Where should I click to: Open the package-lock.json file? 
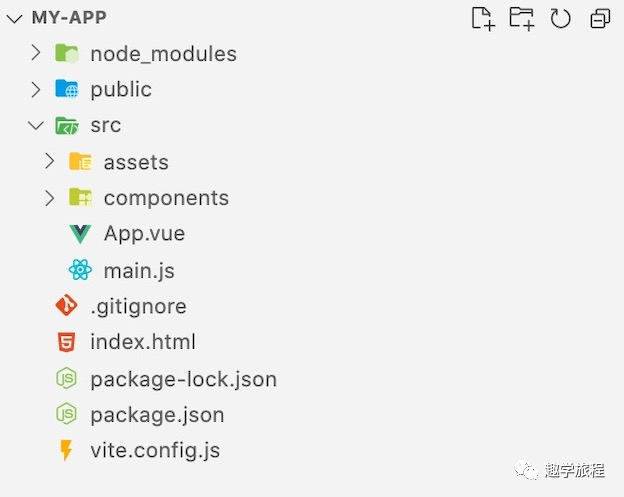click(x=183, y=379)
